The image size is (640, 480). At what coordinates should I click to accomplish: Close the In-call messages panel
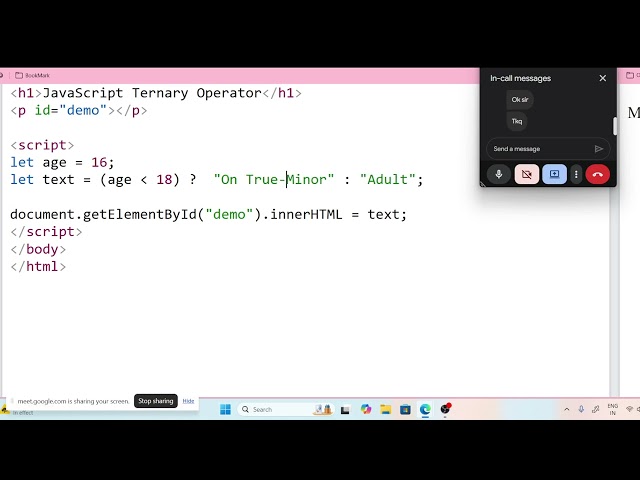pyautogui.click(x=602, y=78)
